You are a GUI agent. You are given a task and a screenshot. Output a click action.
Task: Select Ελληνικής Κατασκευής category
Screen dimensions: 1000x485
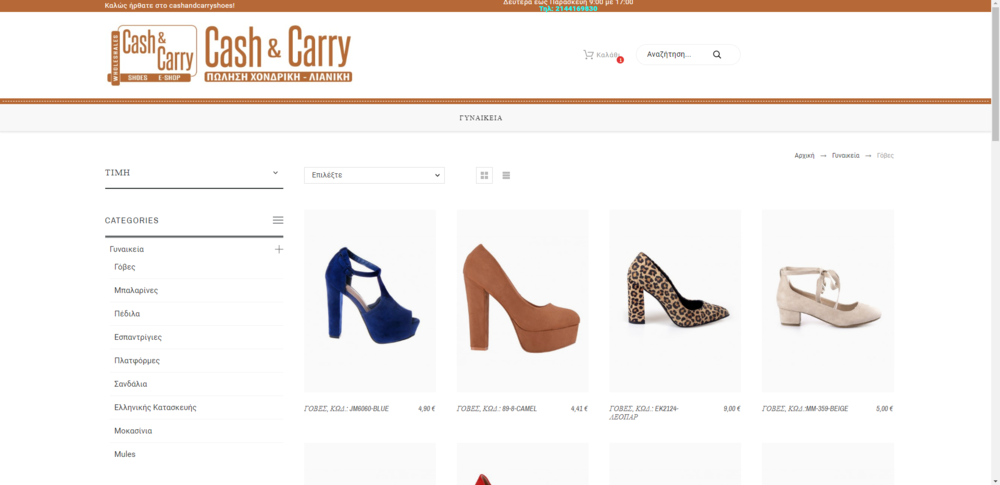(155, 407)
